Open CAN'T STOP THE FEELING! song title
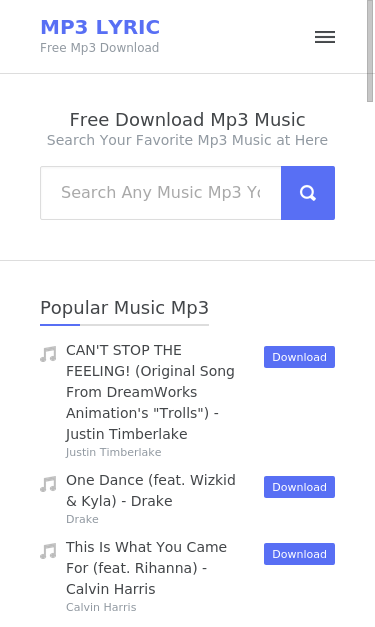375x627 pixels. pyautogui.click(x=150, y=392)
